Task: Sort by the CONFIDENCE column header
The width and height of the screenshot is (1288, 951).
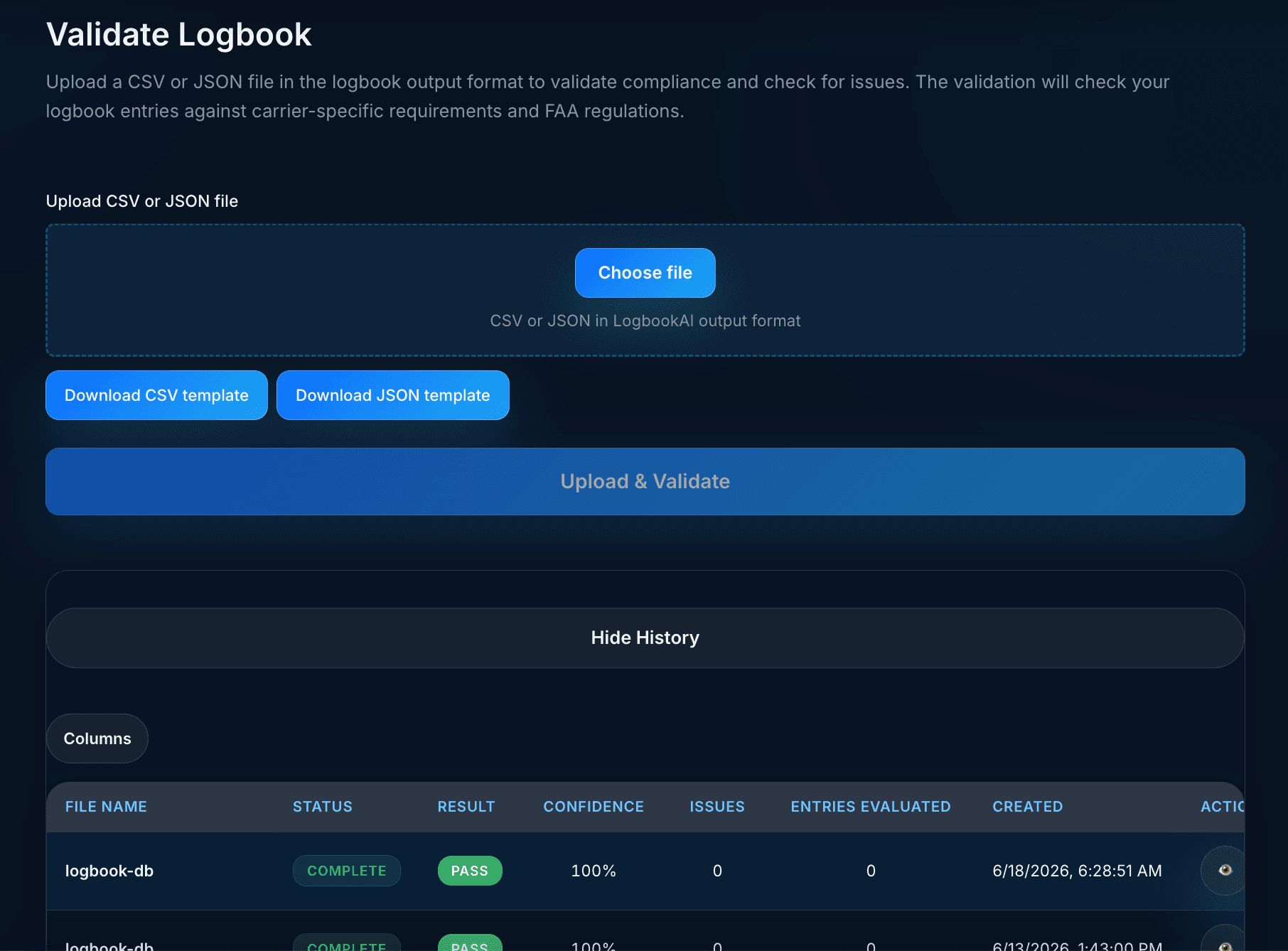Action: [x=594, y=807]
